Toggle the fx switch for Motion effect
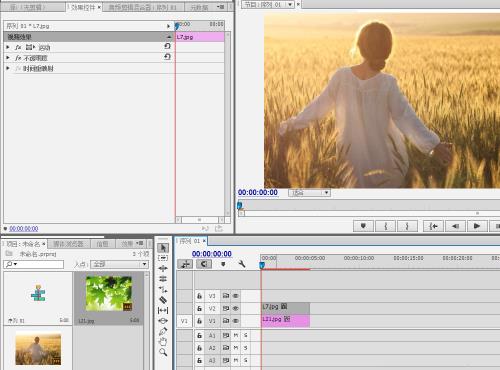Screen dimensions: 500x370 (x=18, y=48)
